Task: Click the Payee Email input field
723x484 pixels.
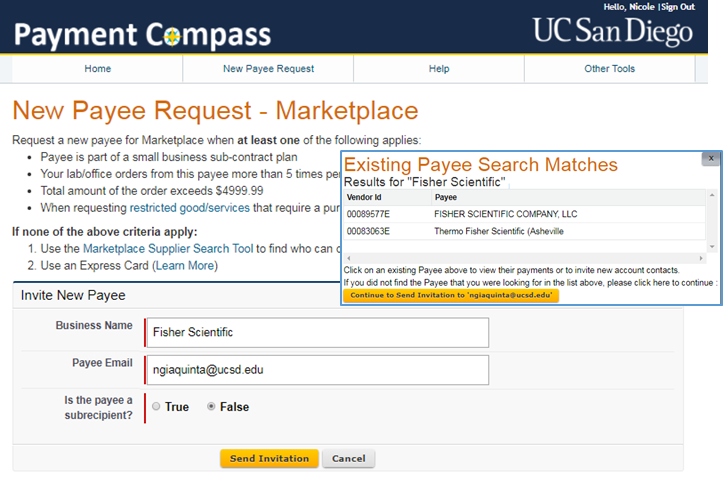Action: pyautogui.click(x=317, y=370)
